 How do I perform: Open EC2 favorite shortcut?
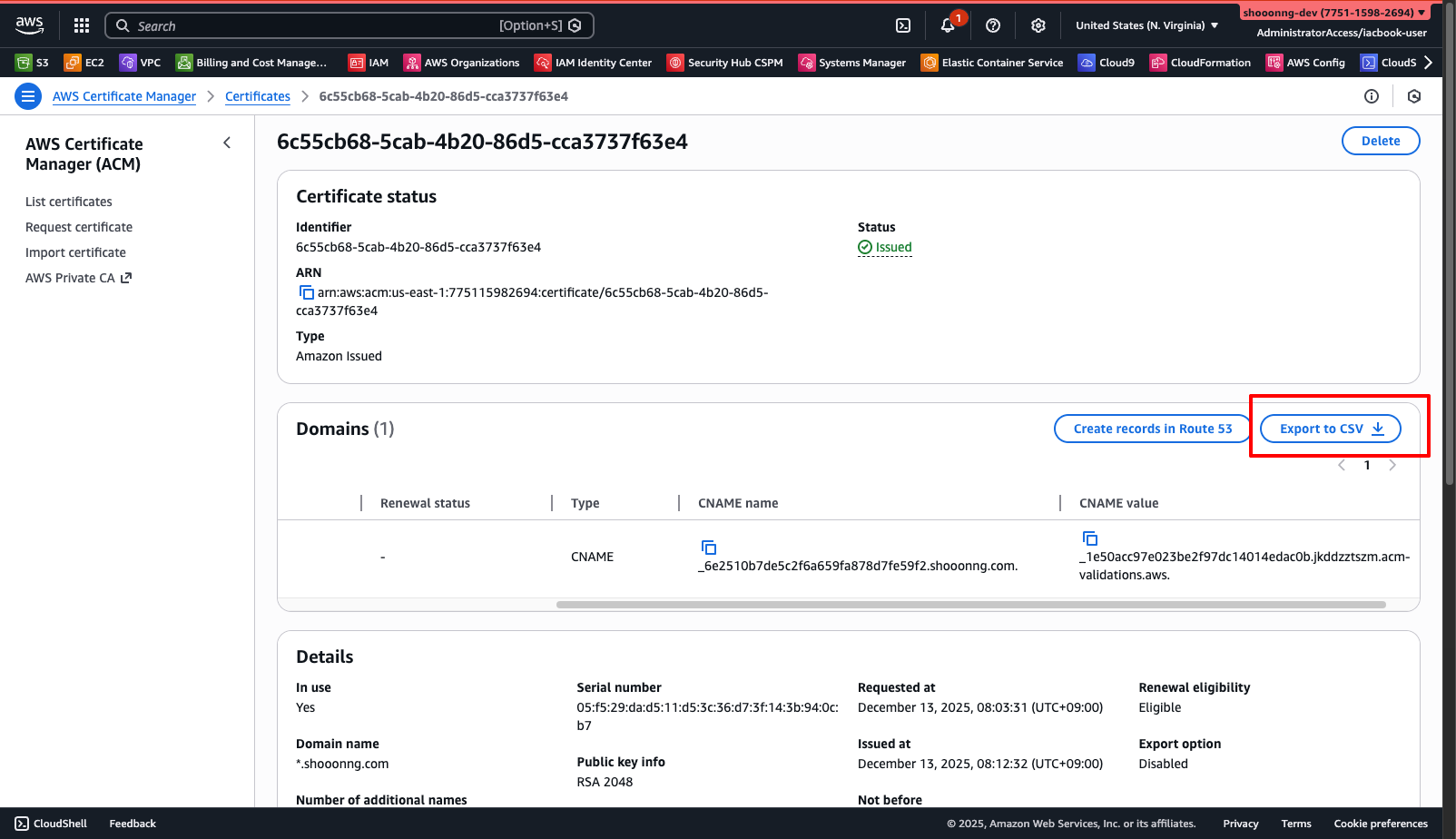[84, 63]
